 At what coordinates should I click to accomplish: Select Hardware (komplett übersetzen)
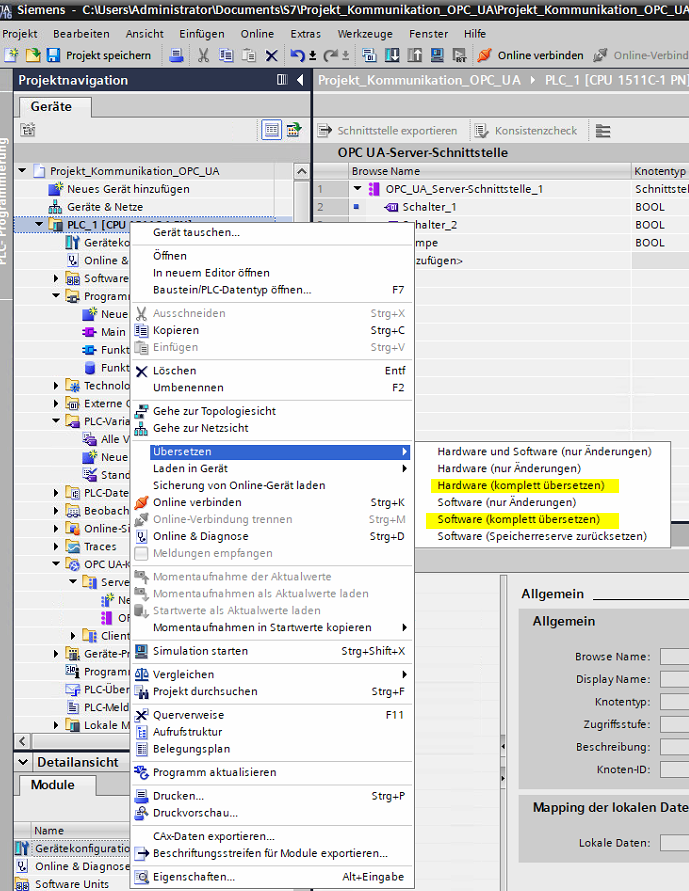tap(521, 485)
